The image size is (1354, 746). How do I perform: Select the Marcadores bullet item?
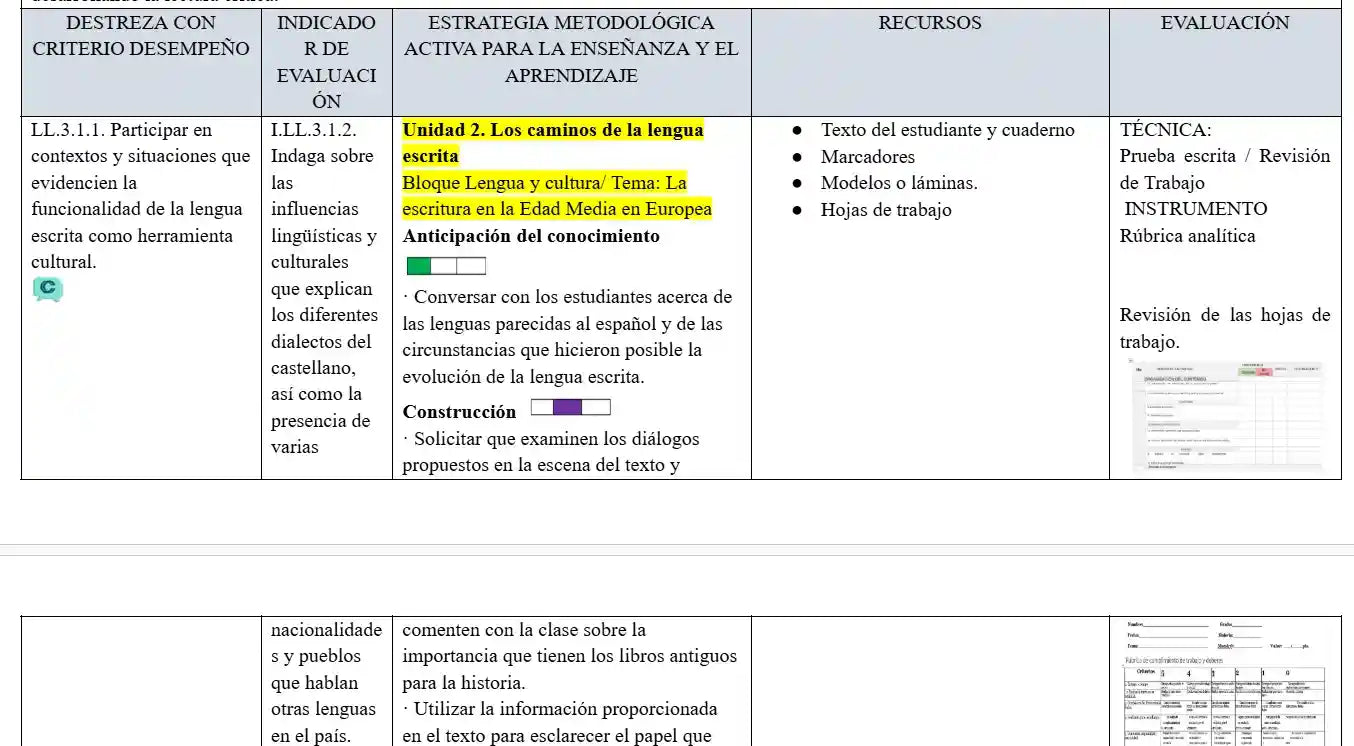coord(867,157)
